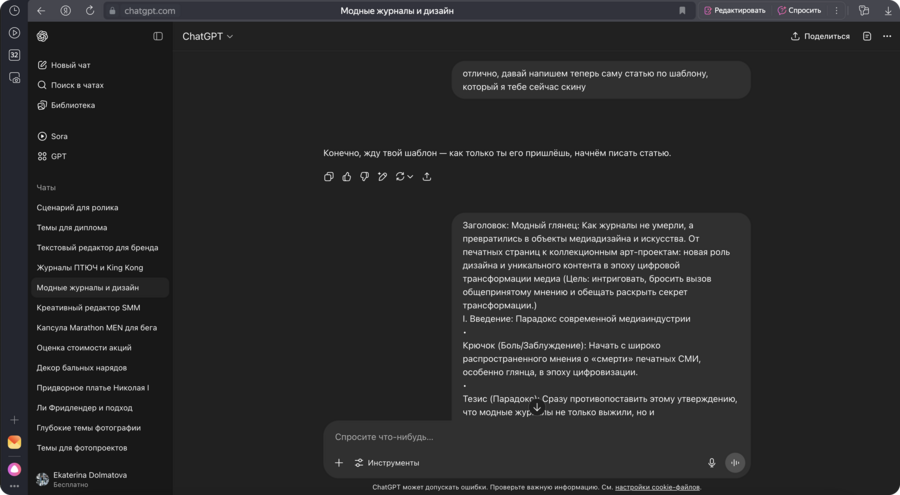Click the Спросить button in browser toolbar
The image size is (900, 495).
pyautogui.click(x=800, y=11)
